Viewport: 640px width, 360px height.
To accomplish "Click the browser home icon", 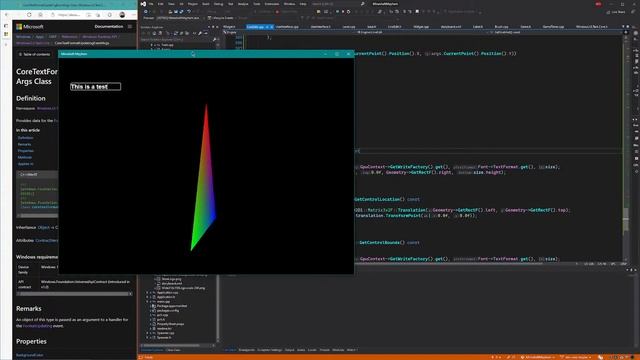I will point(40,15).
